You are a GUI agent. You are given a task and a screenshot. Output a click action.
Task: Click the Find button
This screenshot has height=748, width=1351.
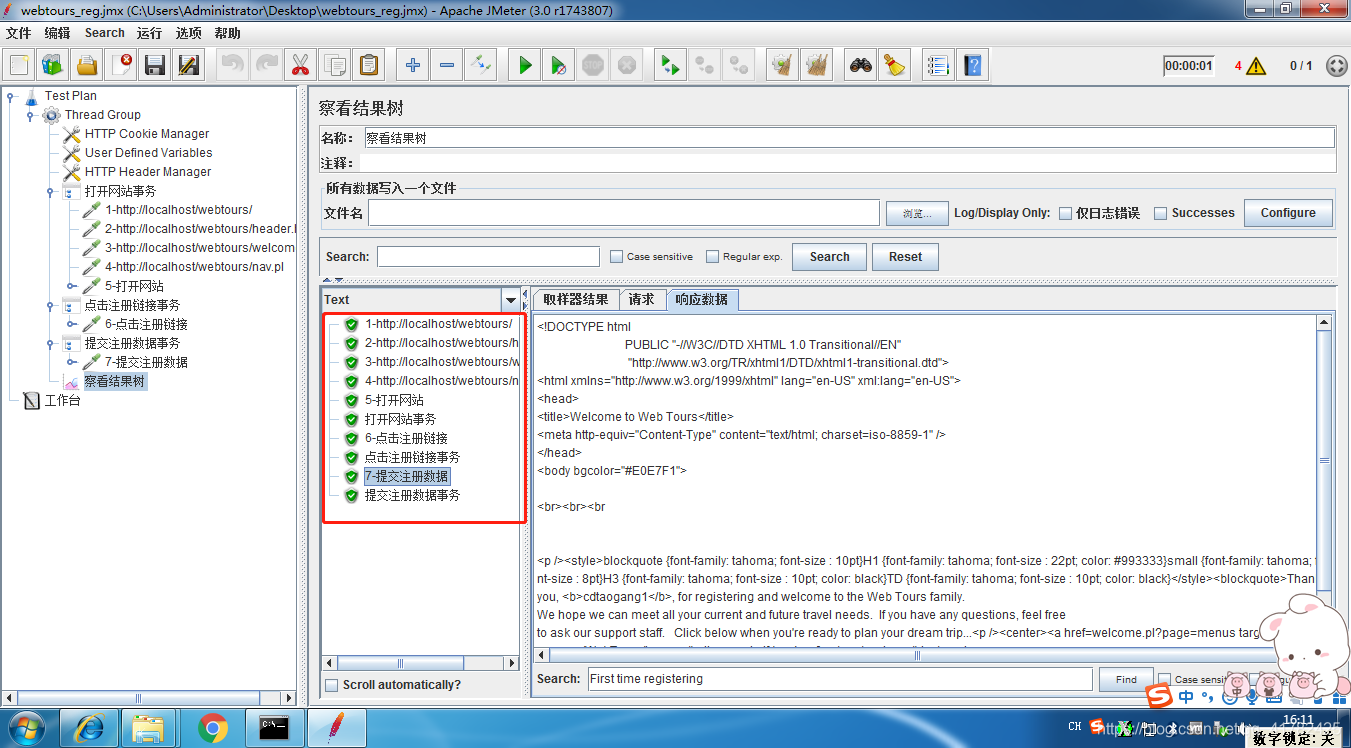pyautogui.click(x=1126, y=679)
